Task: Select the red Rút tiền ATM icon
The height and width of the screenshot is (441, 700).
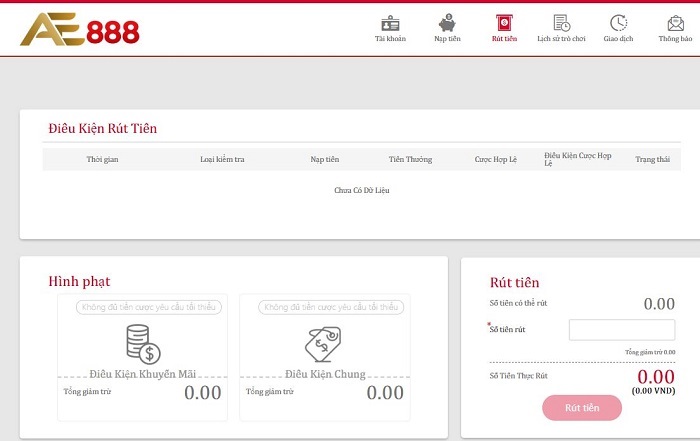Action: (x=504, y=22)
